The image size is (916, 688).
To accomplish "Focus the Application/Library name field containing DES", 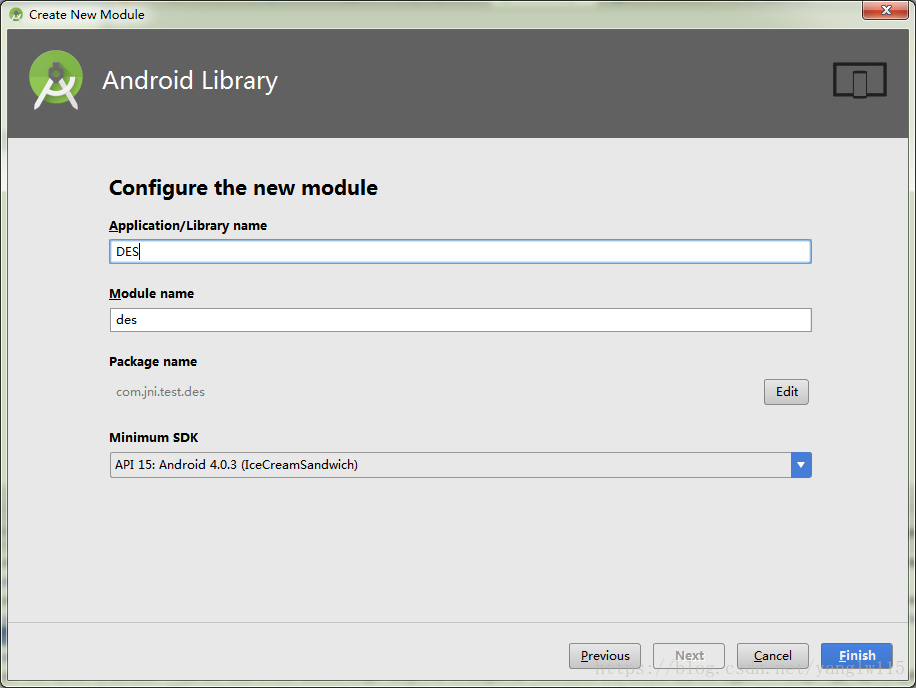I will 460,252.
